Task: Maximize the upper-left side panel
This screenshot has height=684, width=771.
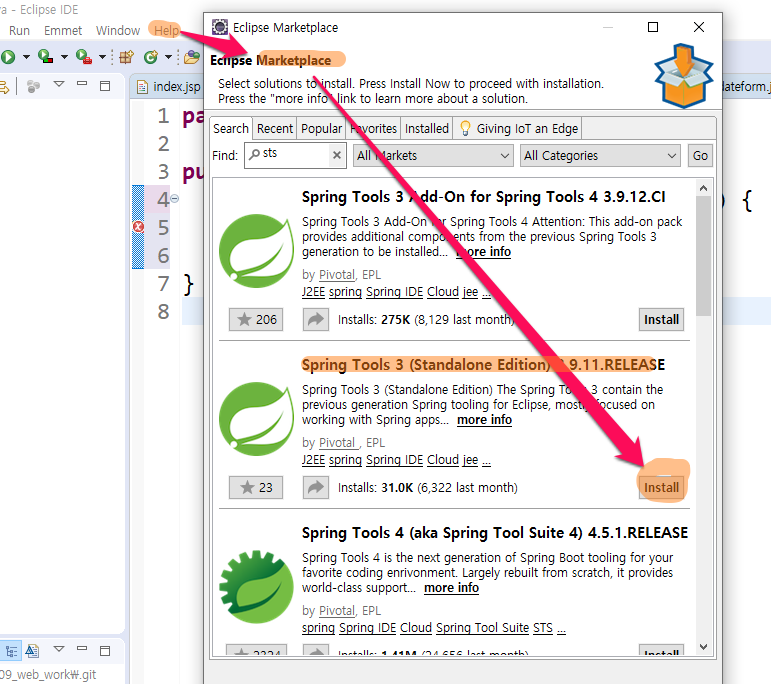Action: [105, 86]
